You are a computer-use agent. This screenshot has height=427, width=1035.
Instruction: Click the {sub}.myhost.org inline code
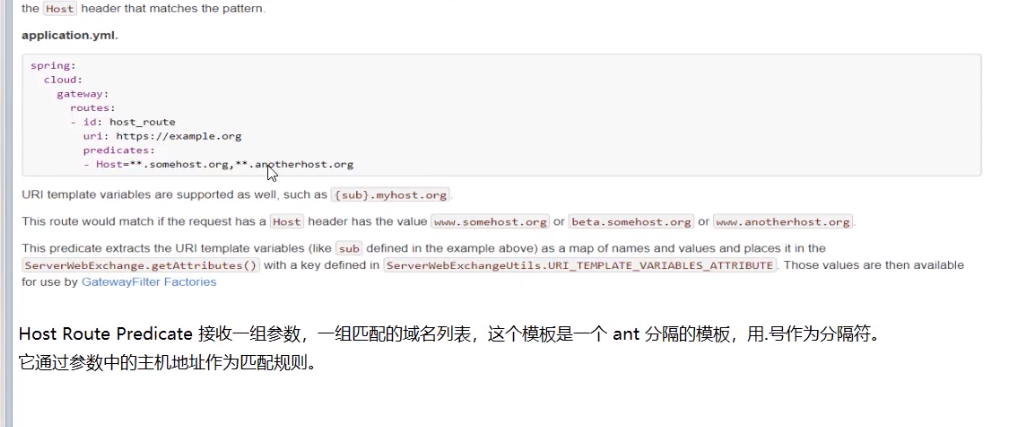tap(391, 195)
